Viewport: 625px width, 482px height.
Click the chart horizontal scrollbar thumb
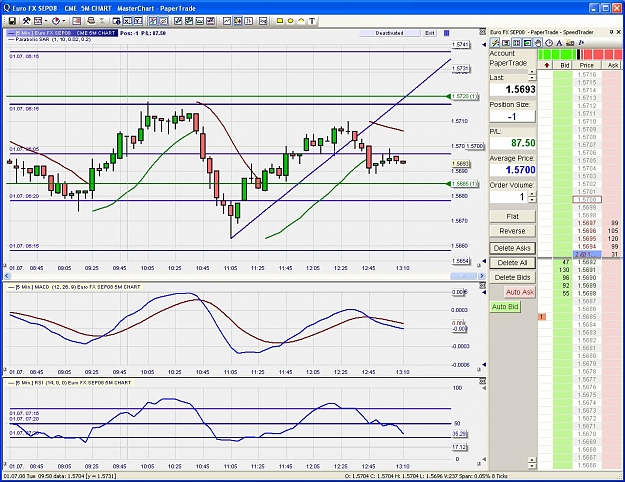click(463, 275)
